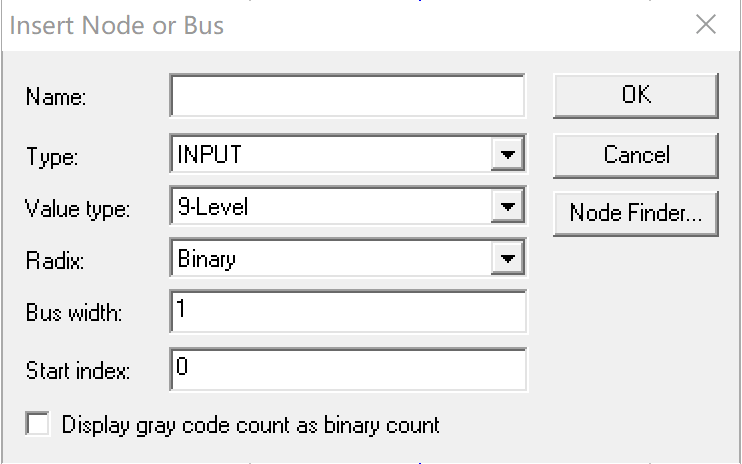Expand the Radix dropdown arrow

[508, 258]
